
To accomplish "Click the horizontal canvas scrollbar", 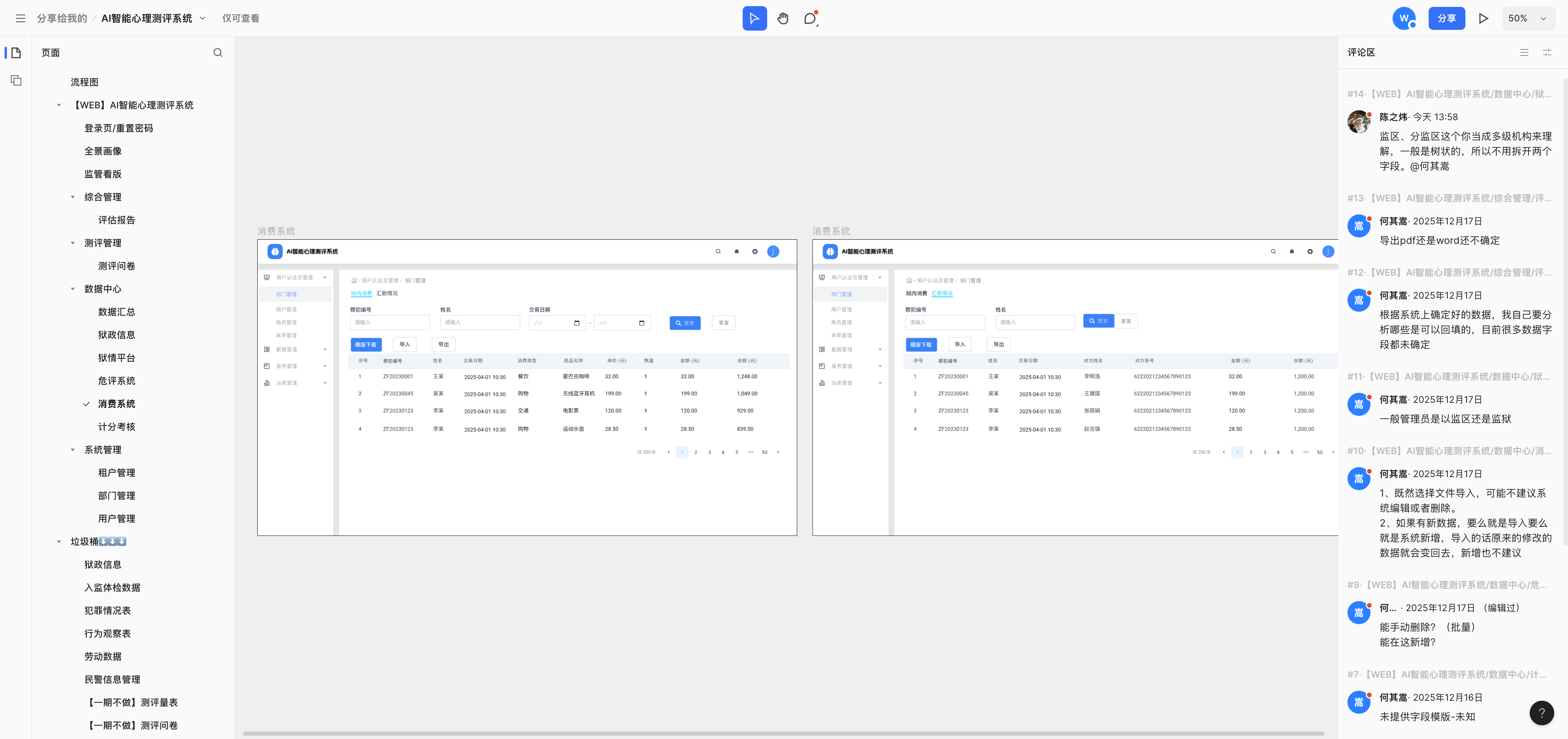I will [x=783, y=734].
